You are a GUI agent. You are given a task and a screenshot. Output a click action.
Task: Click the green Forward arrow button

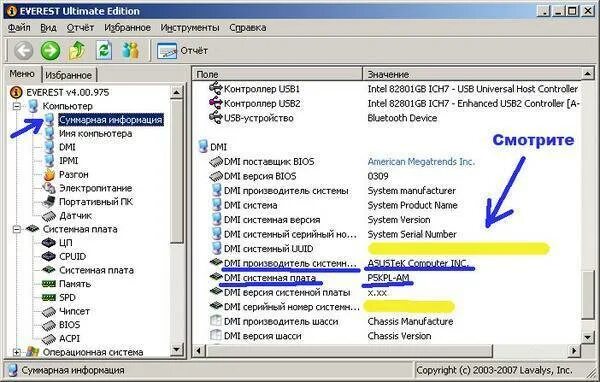tap(51, 51)
